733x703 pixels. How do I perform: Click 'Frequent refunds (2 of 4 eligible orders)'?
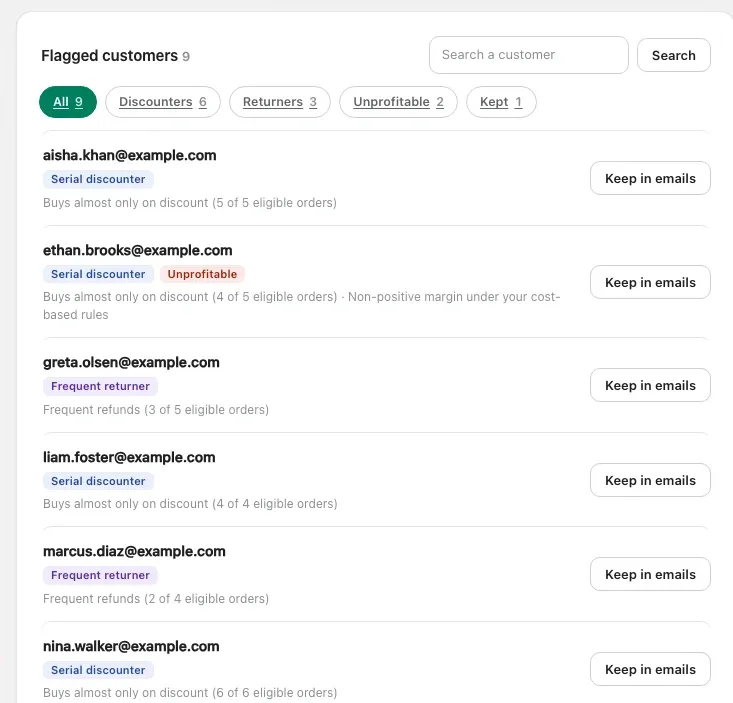tap(156, 599)
